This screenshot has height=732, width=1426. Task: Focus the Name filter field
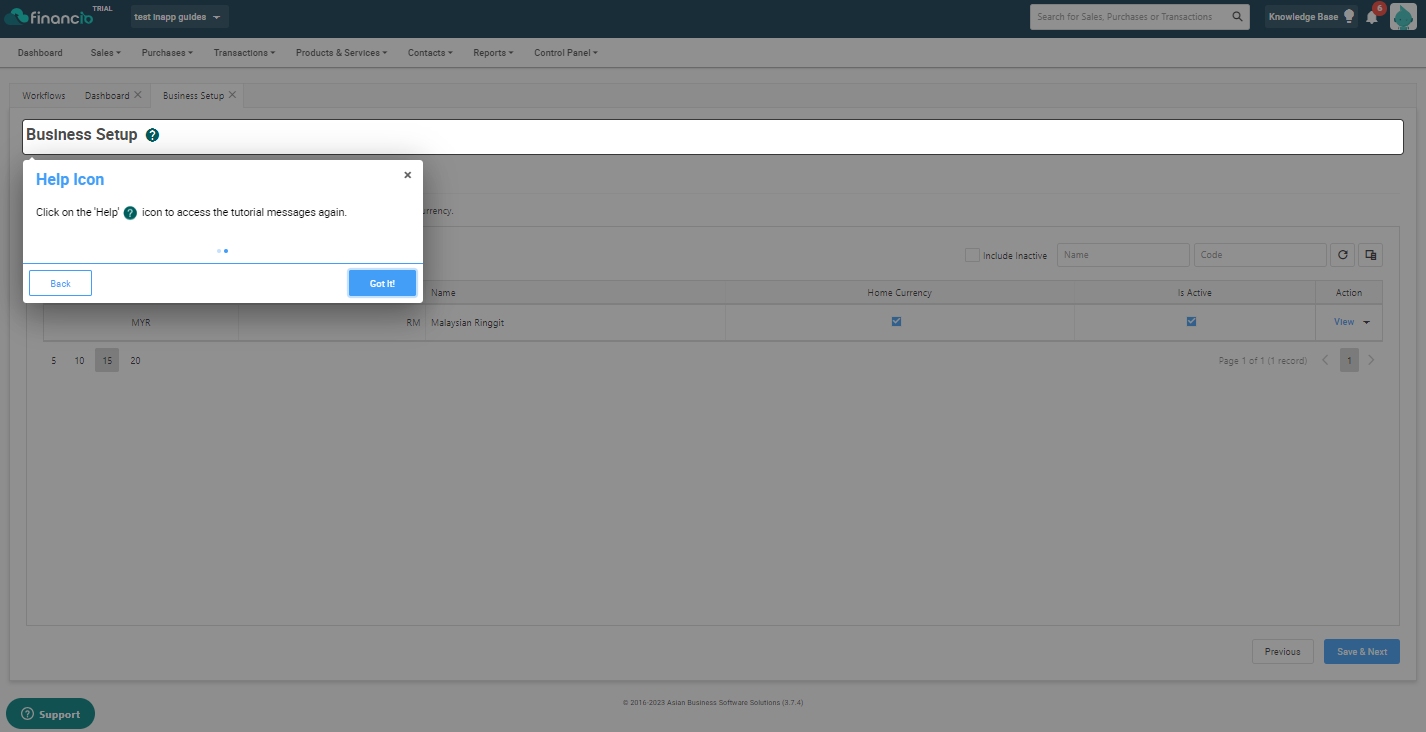1123,255
